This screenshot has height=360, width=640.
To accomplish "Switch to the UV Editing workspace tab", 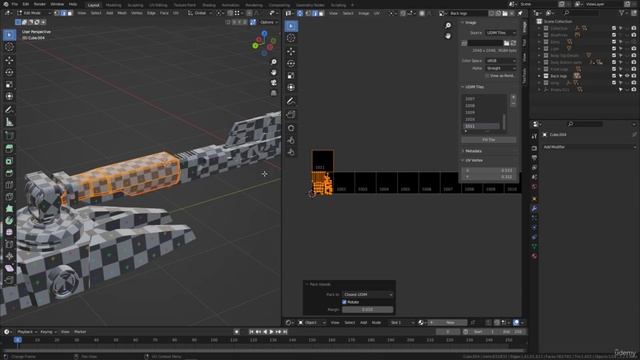I will pos(158,5).
